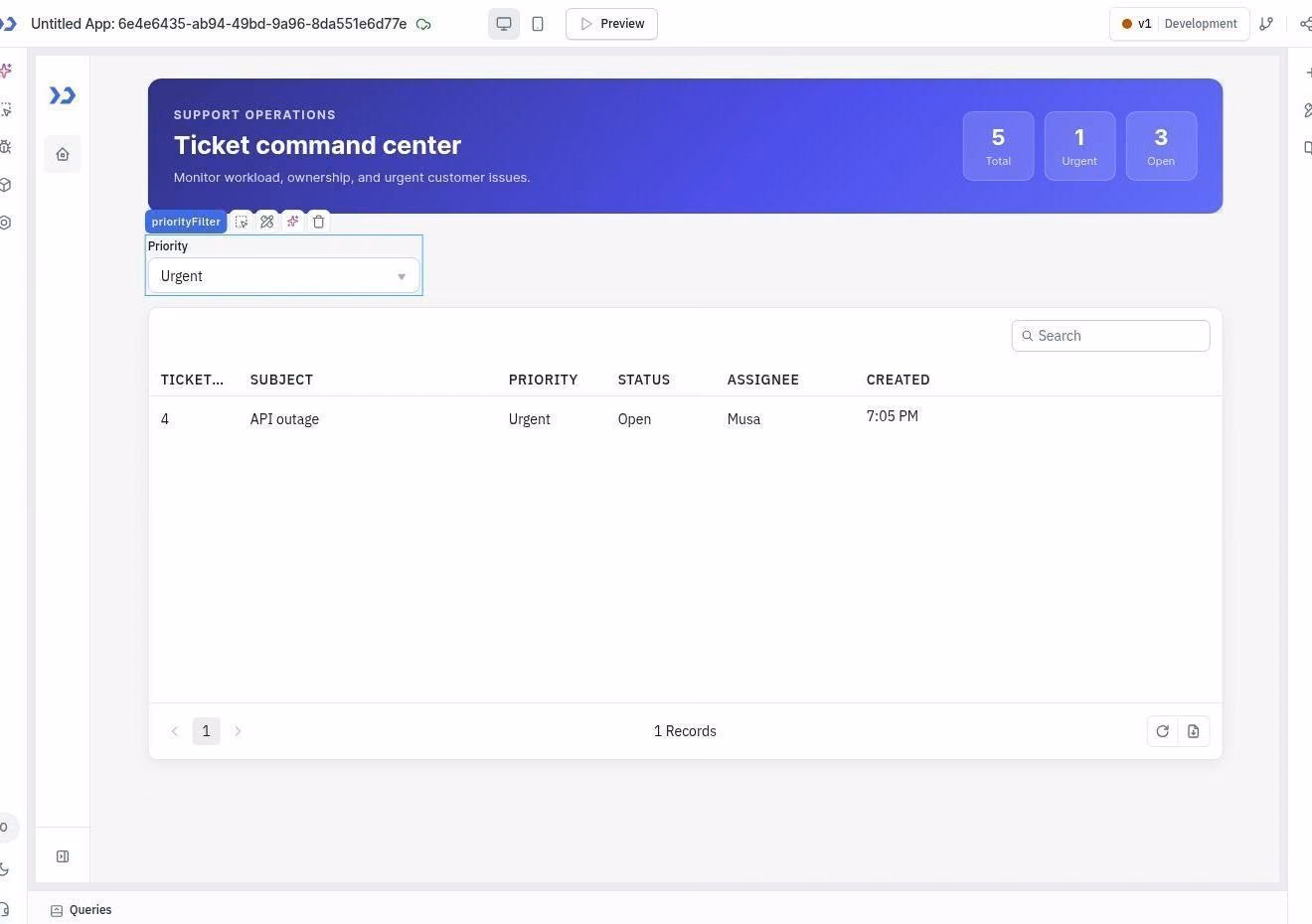Open the inspector cursor icon in left sidebar
The image size is (1312, 924).
[6, 109]
